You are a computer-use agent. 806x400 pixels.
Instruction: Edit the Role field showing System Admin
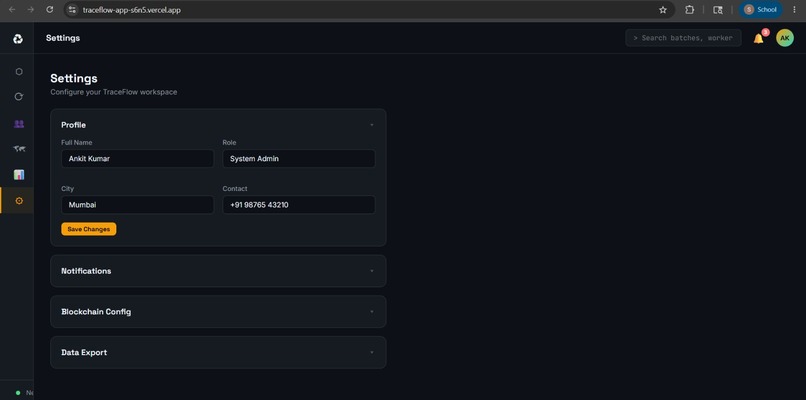(299, 159)
